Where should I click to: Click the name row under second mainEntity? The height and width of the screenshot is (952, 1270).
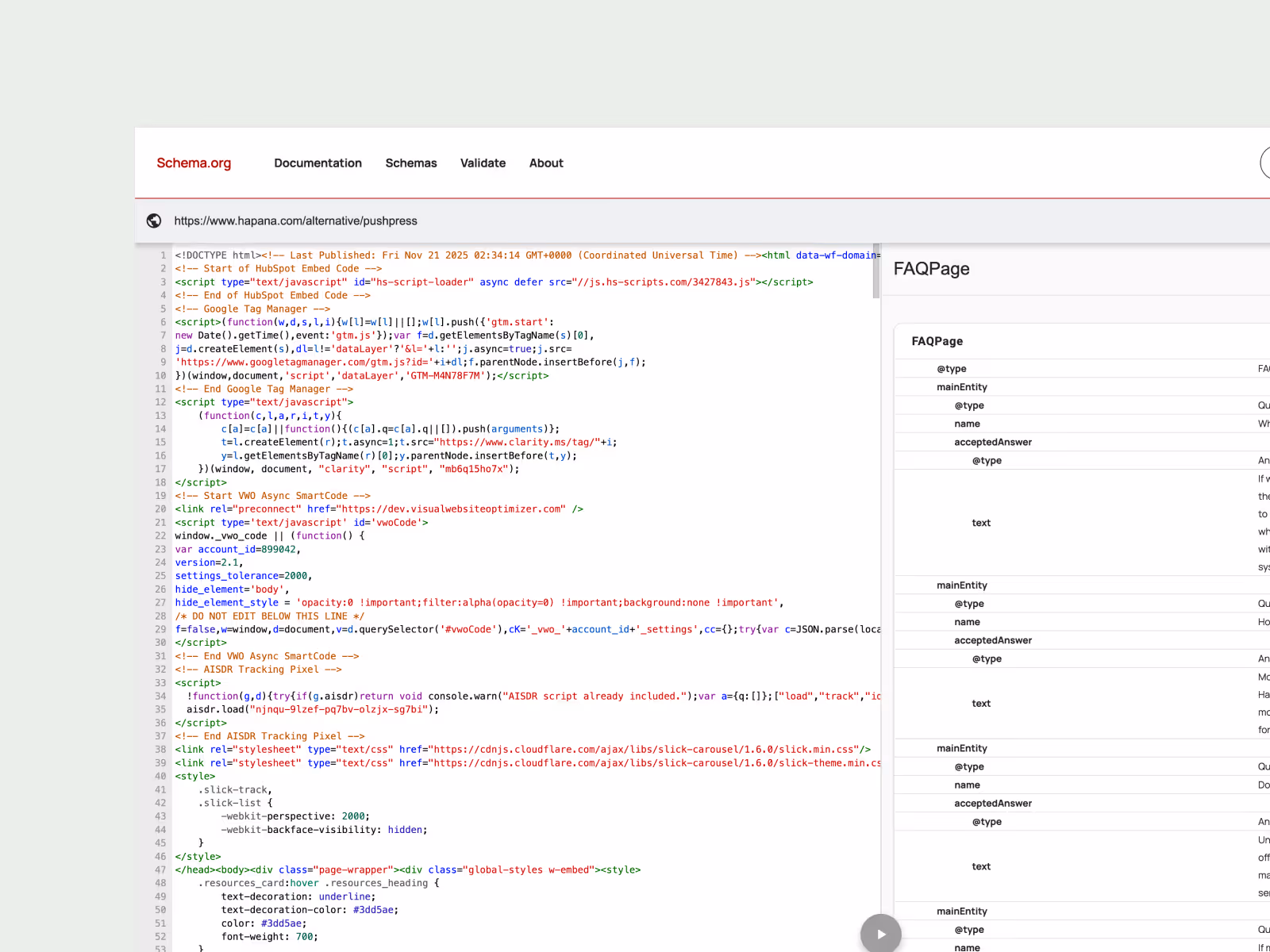coord(1083,622)
